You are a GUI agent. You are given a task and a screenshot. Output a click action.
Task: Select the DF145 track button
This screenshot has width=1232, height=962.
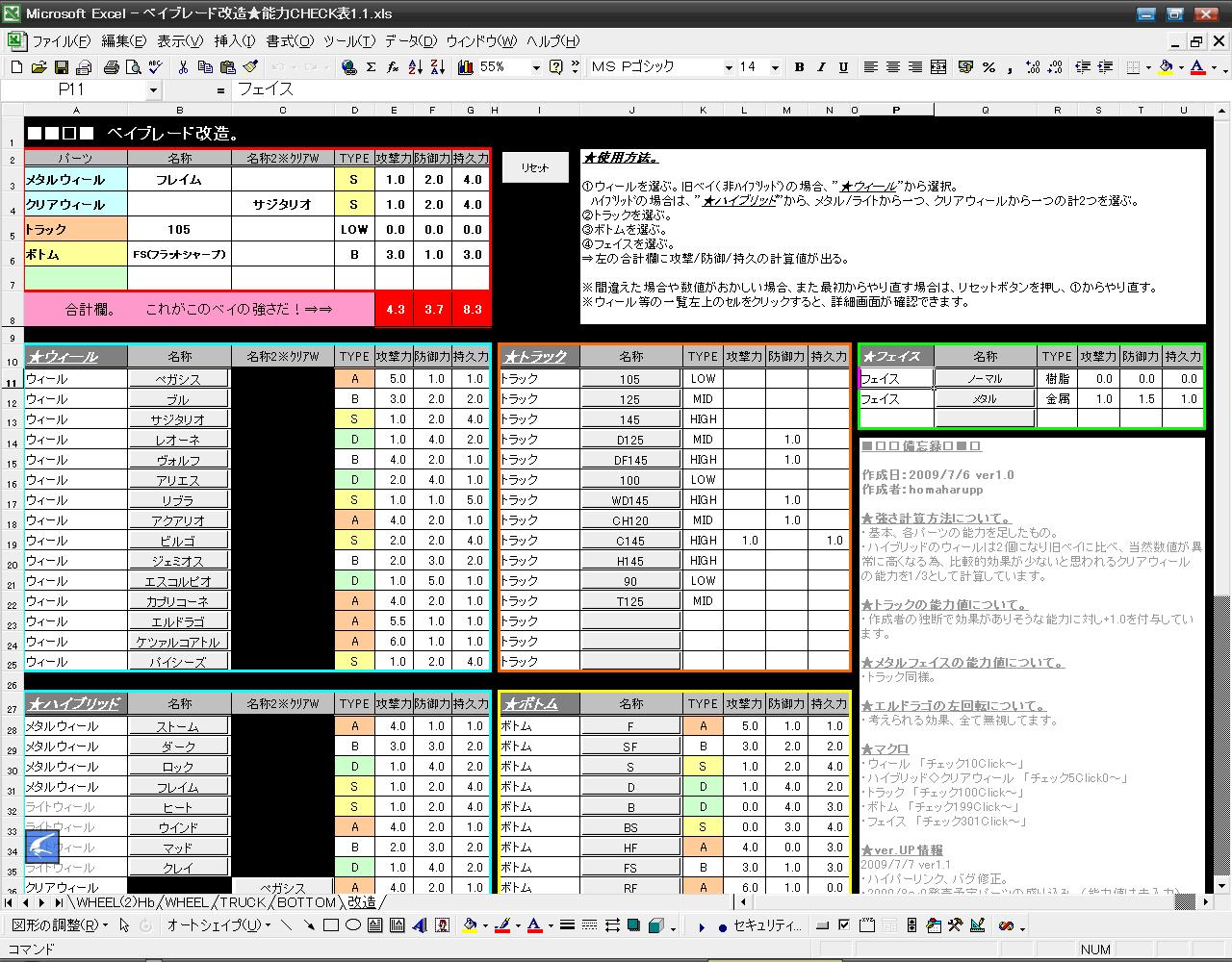click(x=630, y=460)
